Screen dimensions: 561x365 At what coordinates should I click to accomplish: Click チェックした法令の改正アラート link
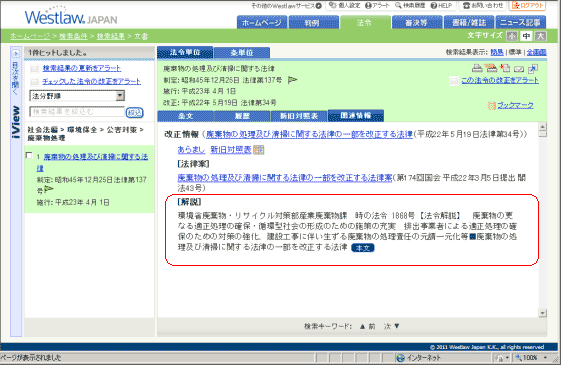pyautogui.click(x=92, y=82)
